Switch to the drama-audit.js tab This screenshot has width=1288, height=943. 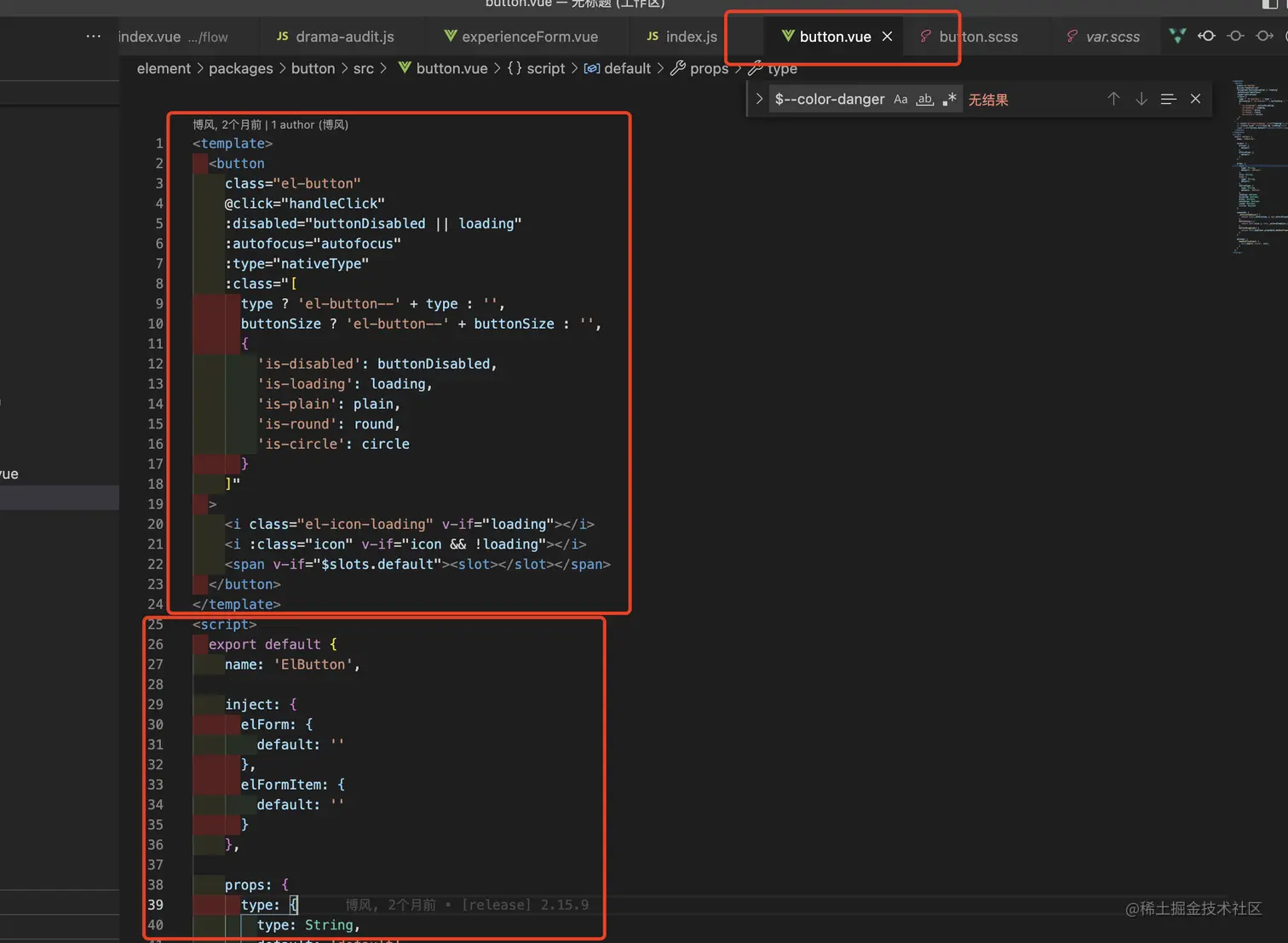coord(344,37)
